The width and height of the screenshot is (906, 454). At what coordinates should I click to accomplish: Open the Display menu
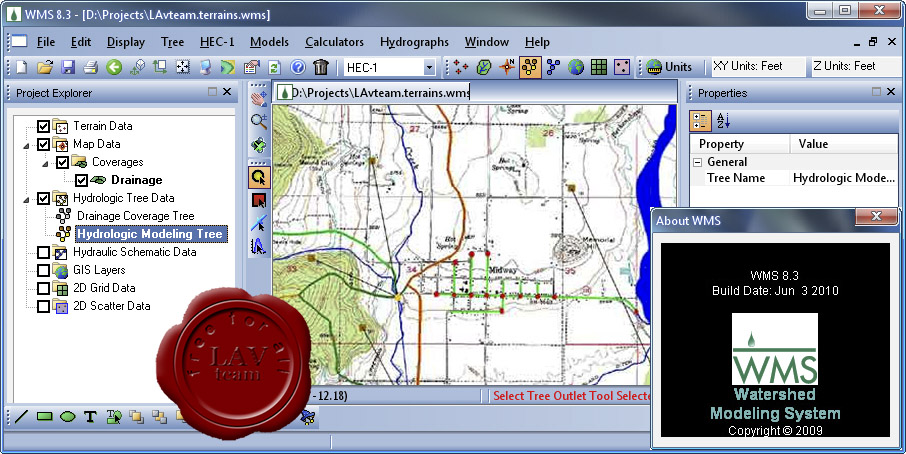coord(126,42)
